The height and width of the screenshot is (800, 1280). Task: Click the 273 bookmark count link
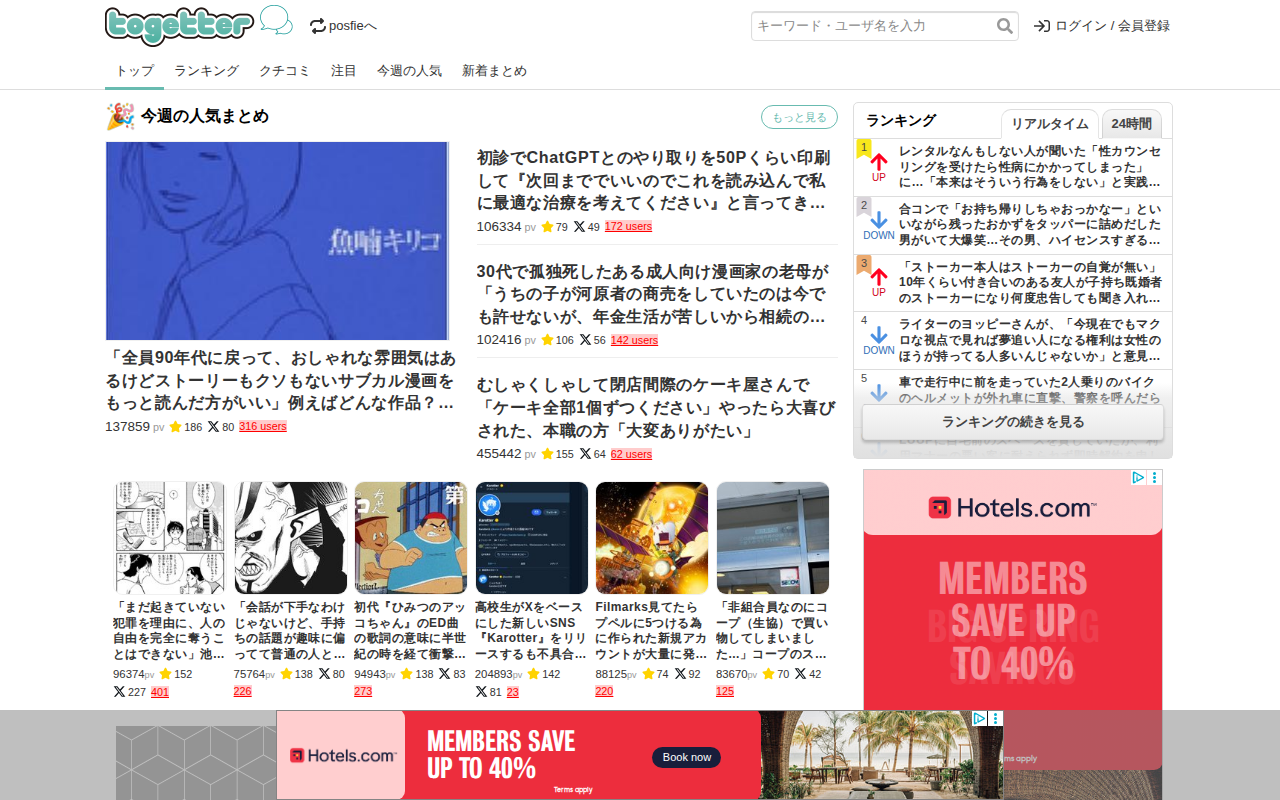(363, 691)
